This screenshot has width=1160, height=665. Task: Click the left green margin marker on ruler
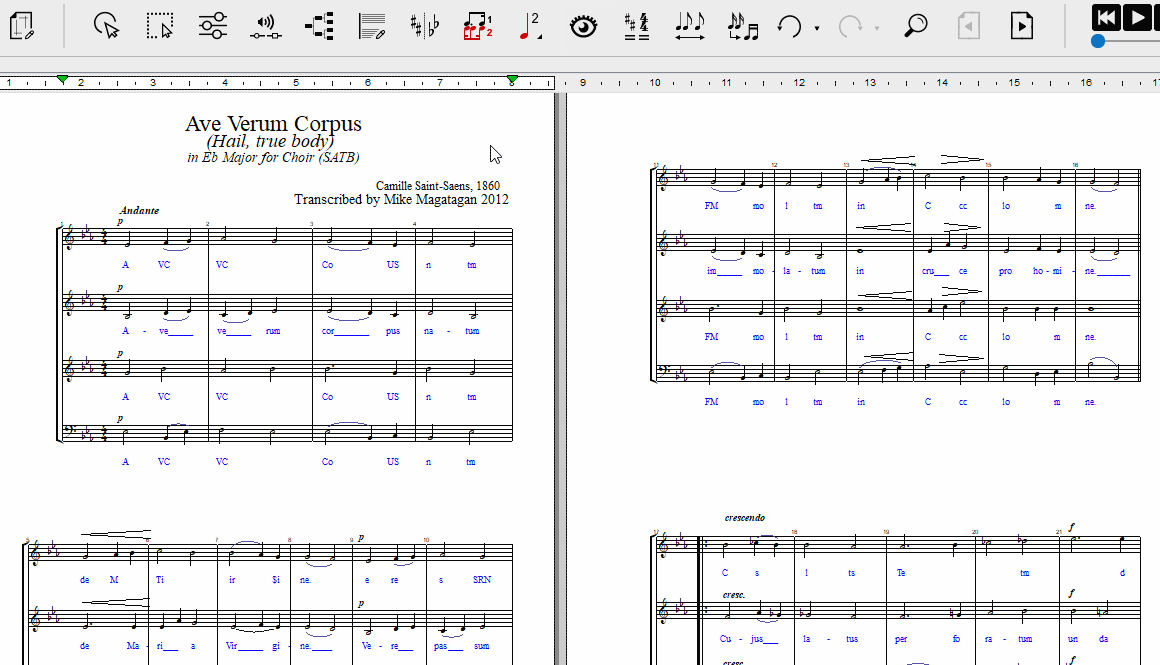pos(62,79)
